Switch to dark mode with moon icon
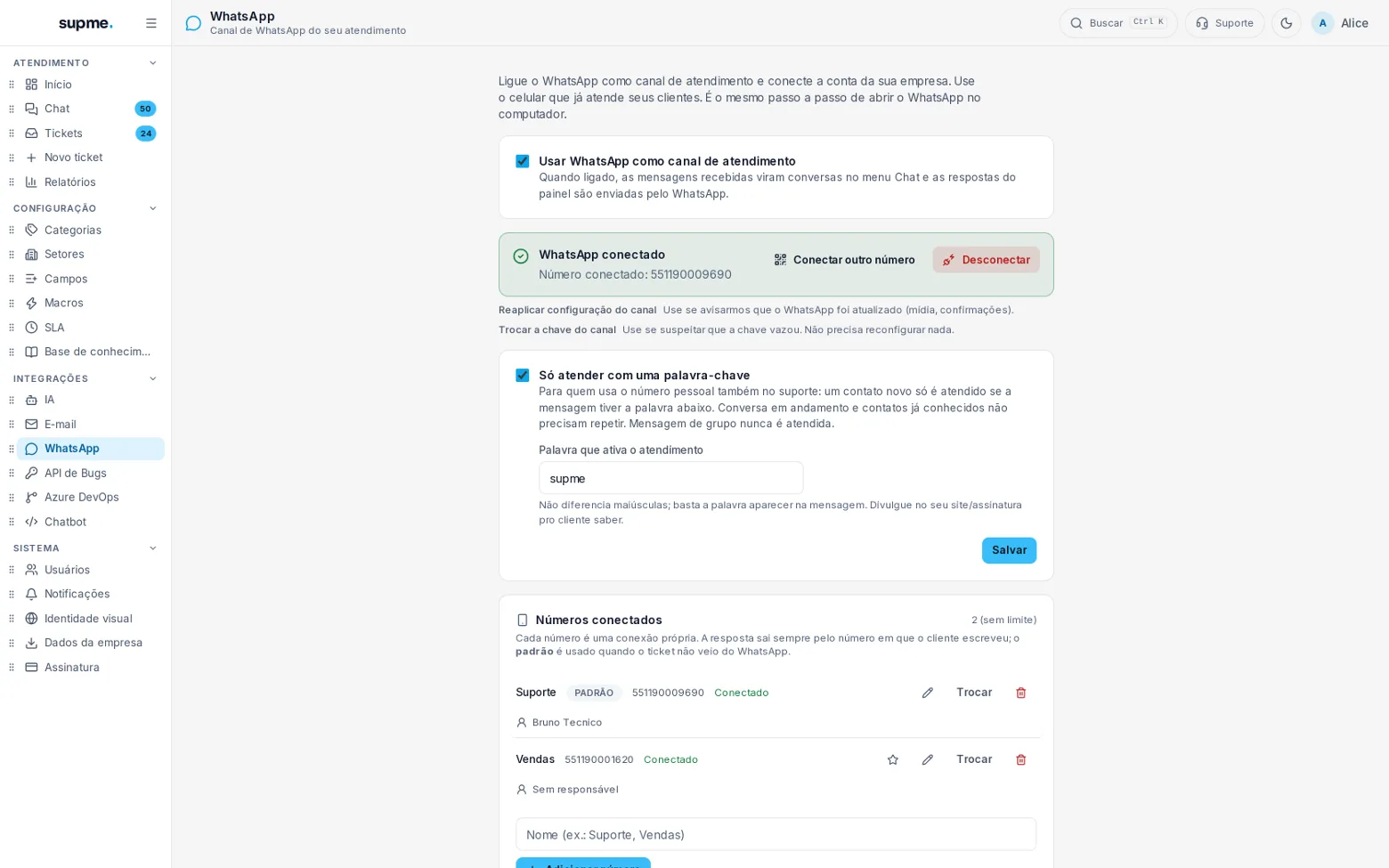 1287,23
